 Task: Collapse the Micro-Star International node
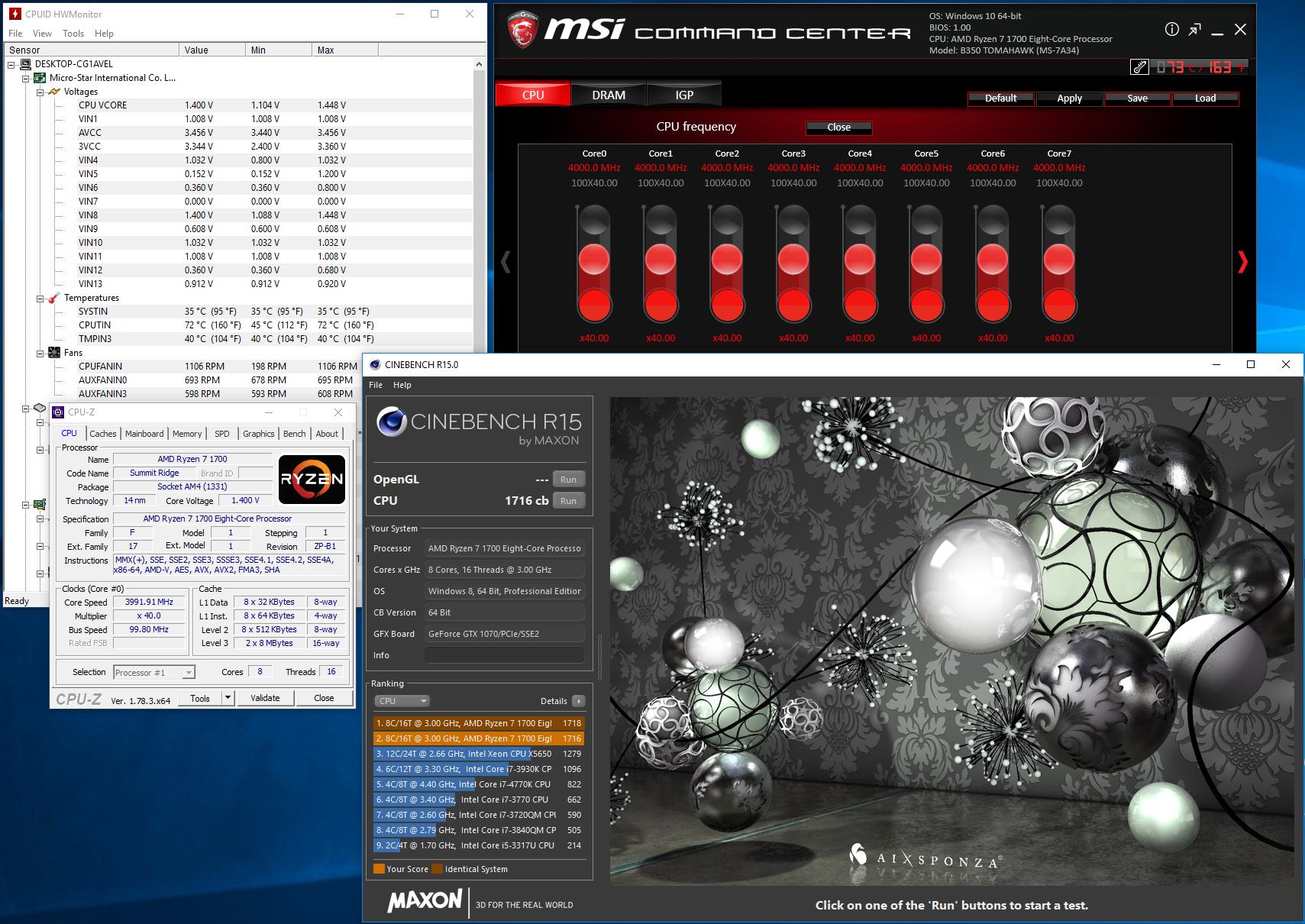(25, 78)
